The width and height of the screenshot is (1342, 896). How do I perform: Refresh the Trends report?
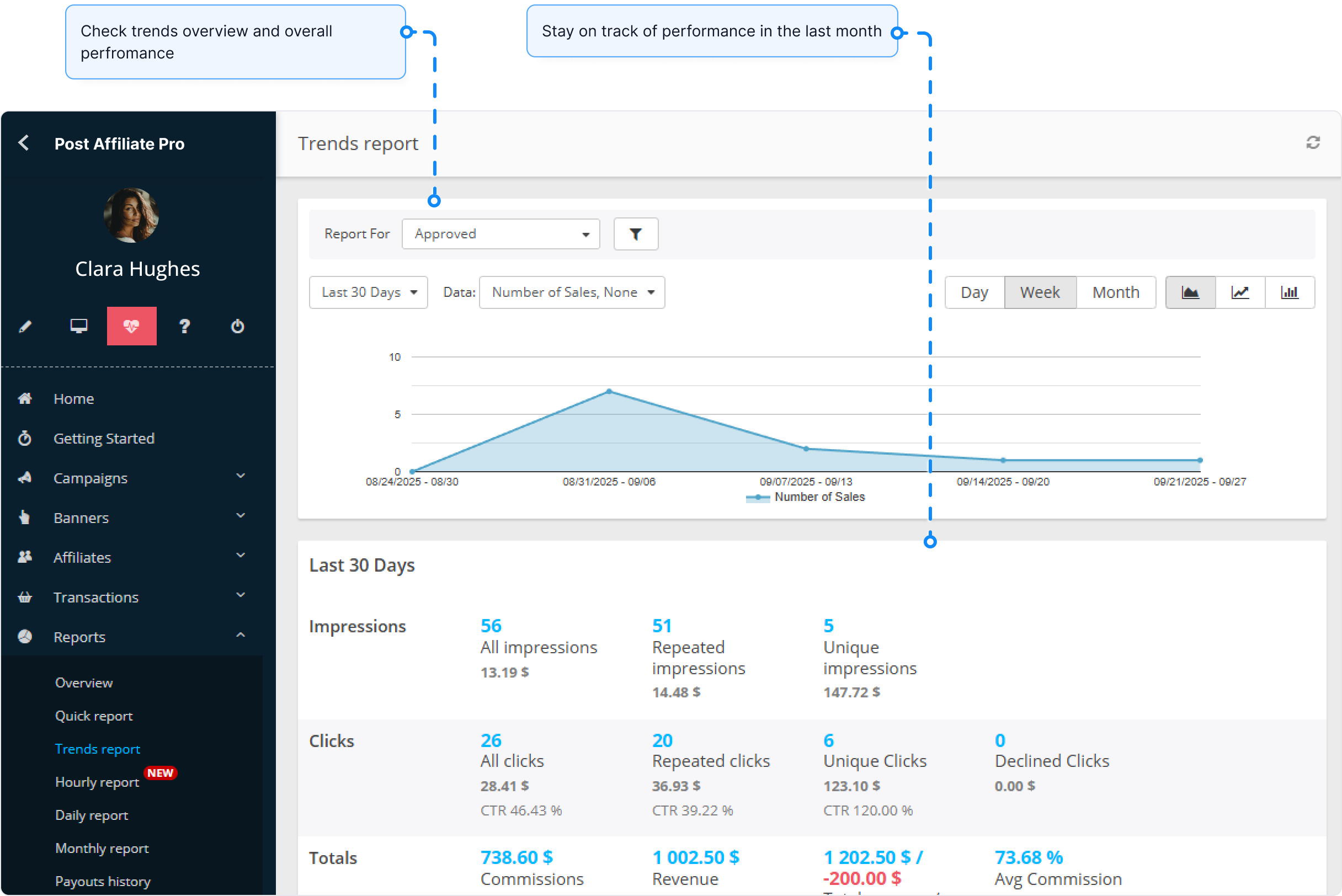[1313, 143]
